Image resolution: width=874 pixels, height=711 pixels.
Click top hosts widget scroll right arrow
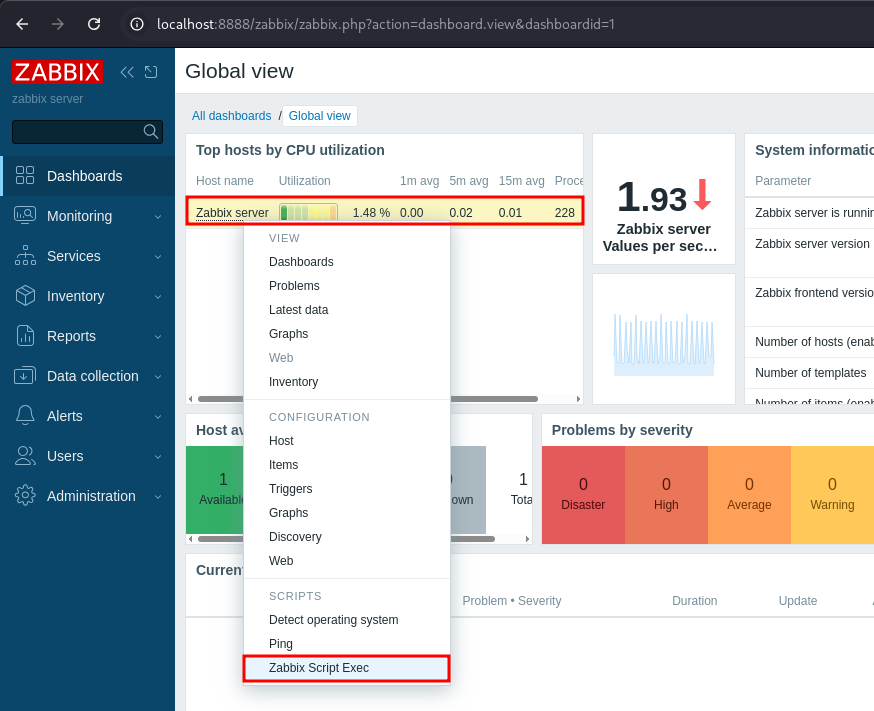tap(578, 399)
